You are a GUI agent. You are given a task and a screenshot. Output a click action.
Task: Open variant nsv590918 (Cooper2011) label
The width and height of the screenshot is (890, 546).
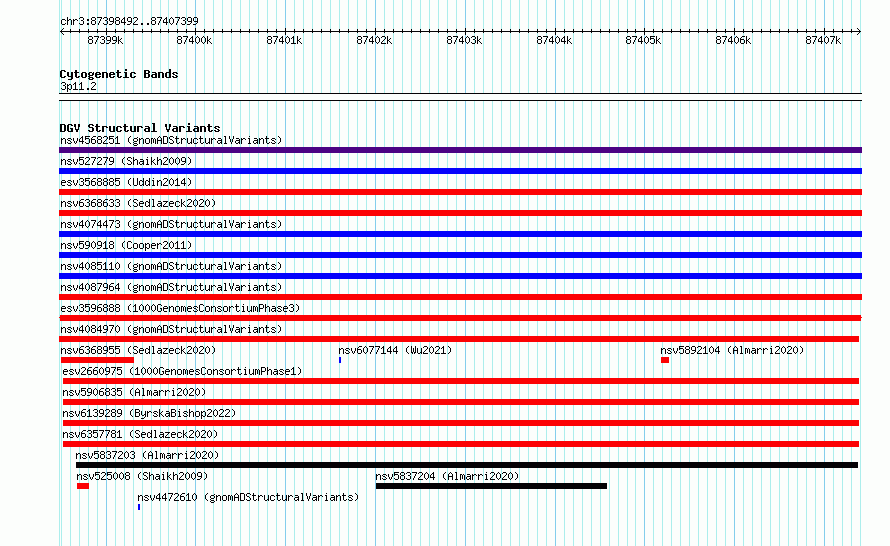(x=126, y=245)
